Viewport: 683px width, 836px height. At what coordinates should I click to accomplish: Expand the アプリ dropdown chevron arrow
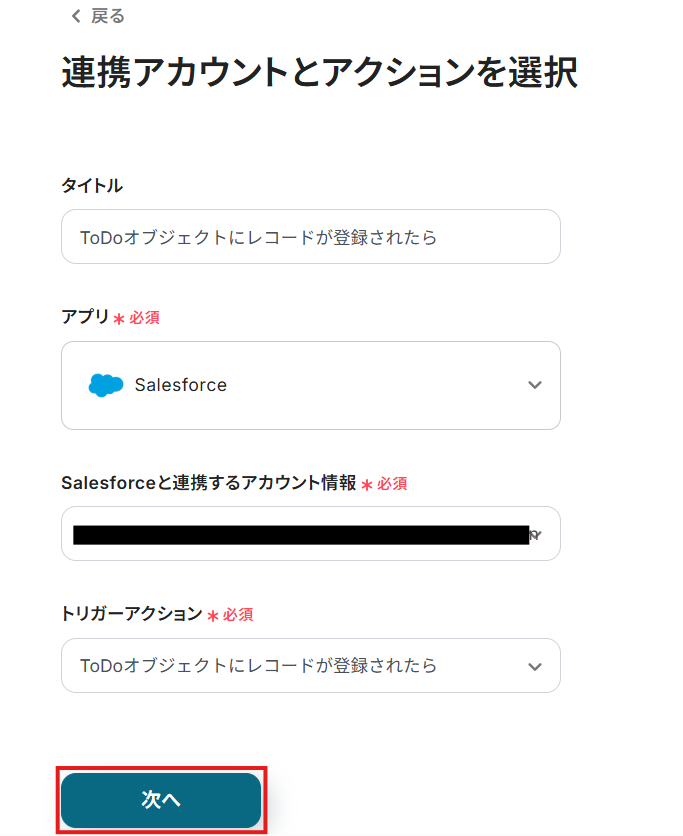[535, 385]
